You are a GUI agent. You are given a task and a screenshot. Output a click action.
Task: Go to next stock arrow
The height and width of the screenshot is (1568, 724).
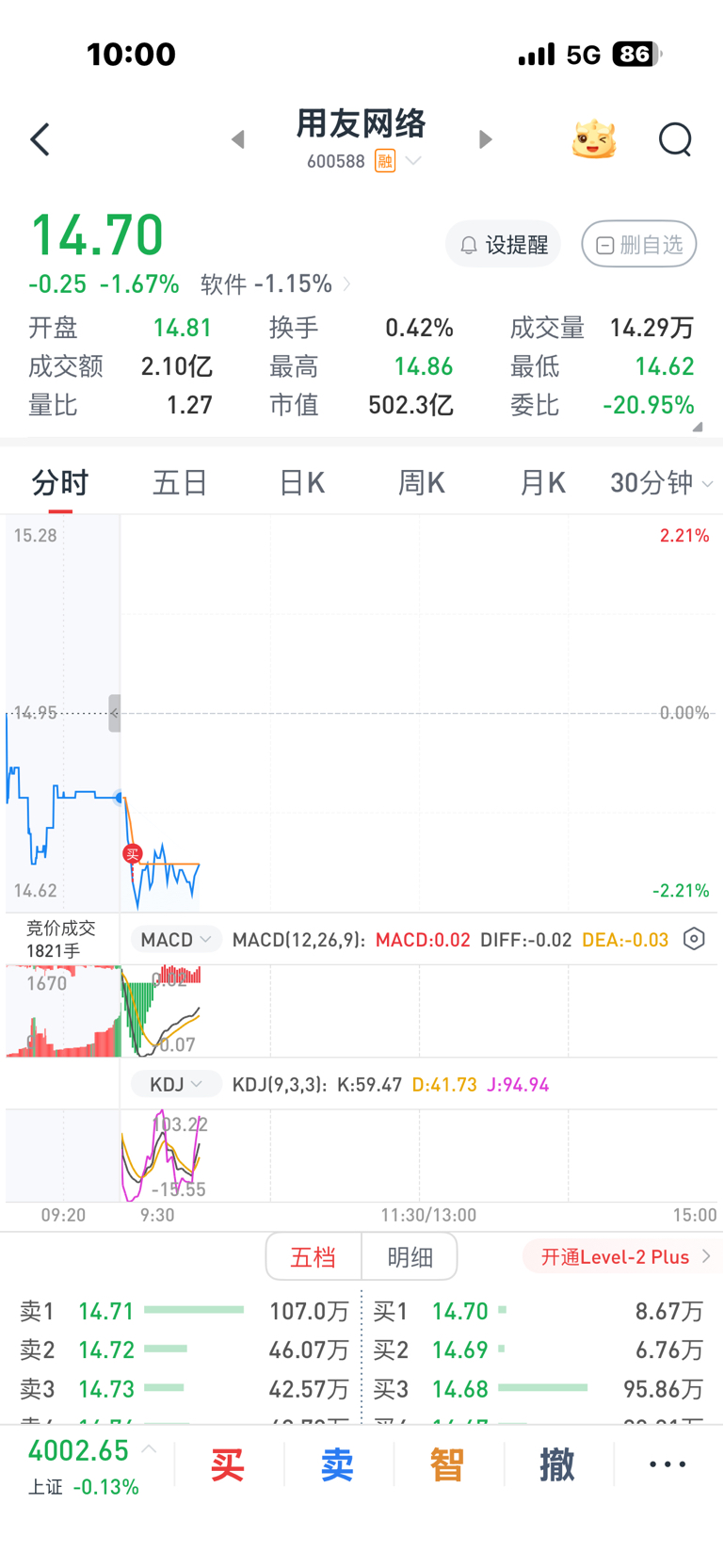tap(485, 139)
